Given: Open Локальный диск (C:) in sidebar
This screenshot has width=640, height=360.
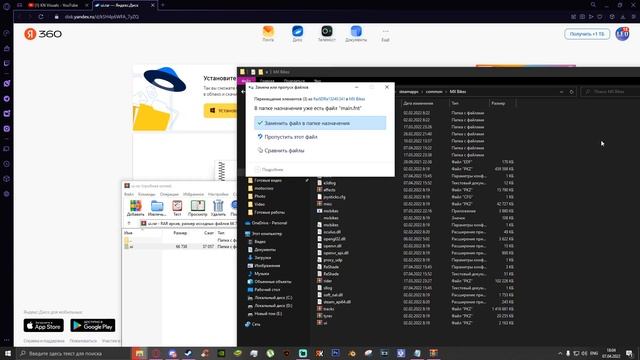Looking at the screenshot, I should 270,298.
